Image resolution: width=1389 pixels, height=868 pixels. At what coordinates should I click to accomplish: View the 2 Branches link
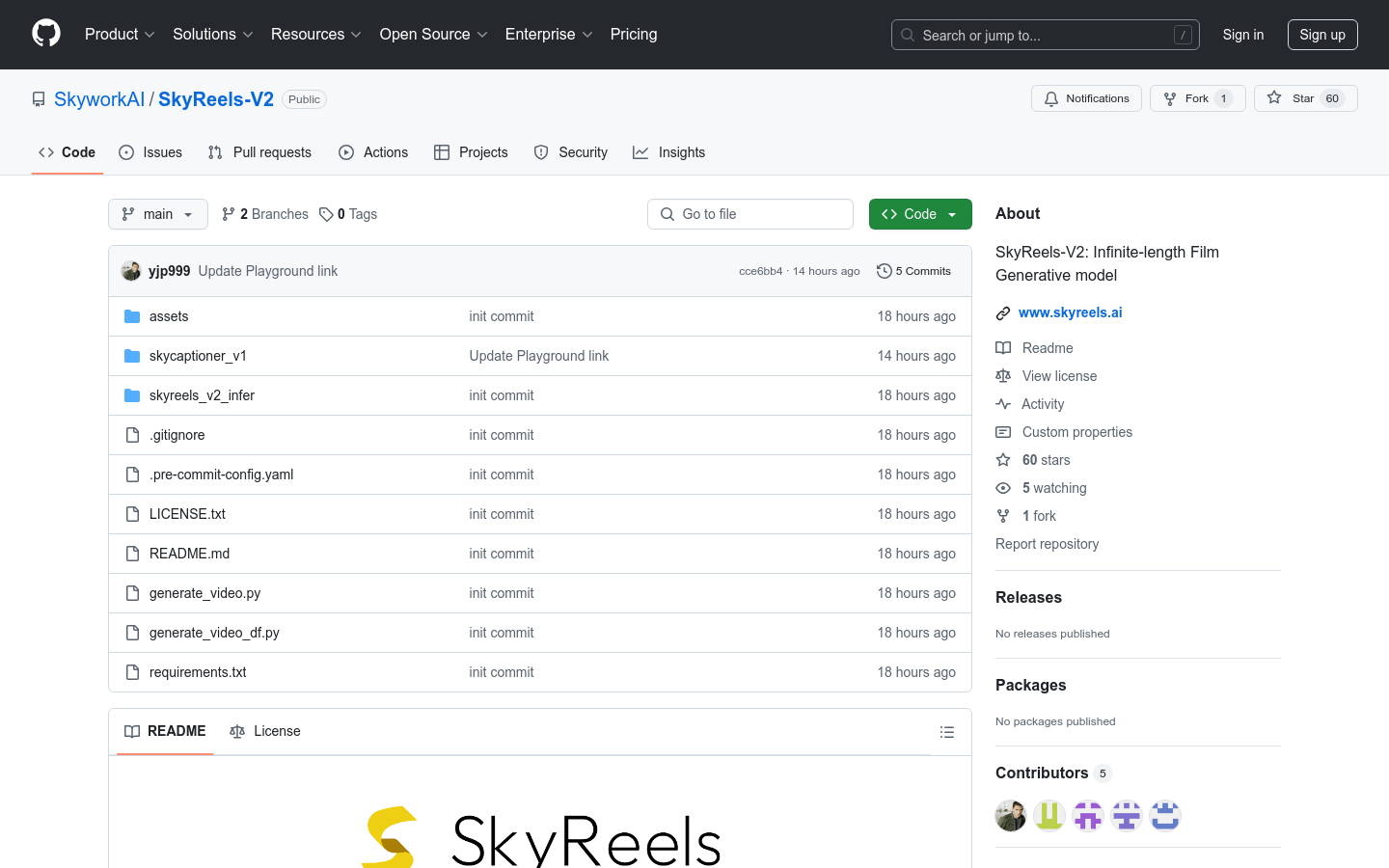coord(265,214)
